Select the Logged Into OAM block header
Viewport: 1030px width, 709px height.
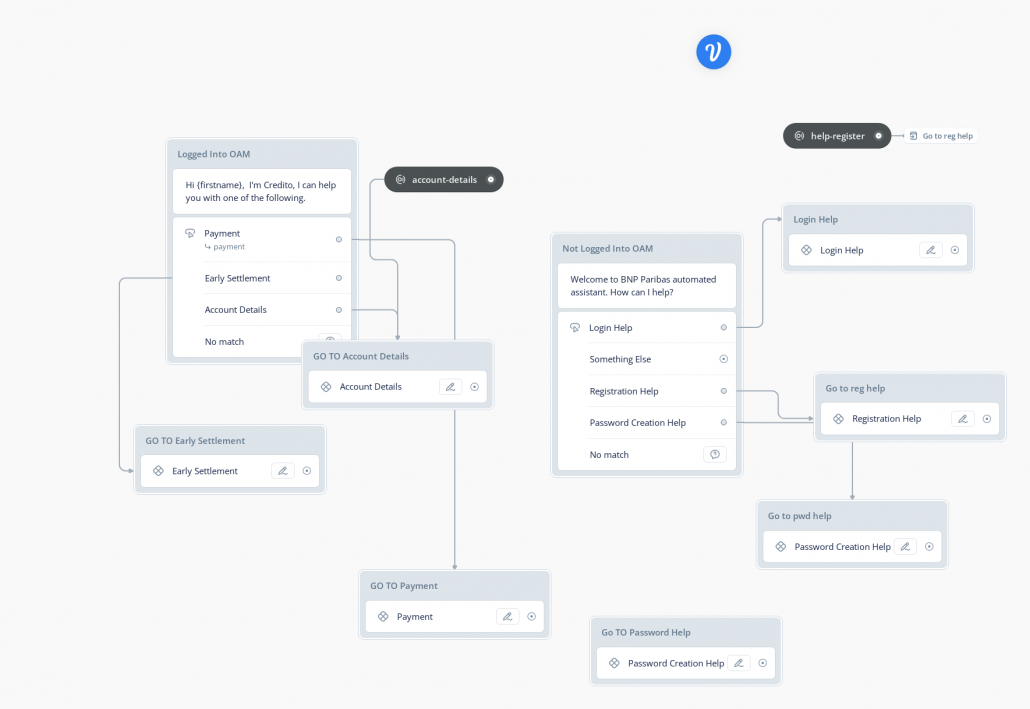(x=262, y=154)
